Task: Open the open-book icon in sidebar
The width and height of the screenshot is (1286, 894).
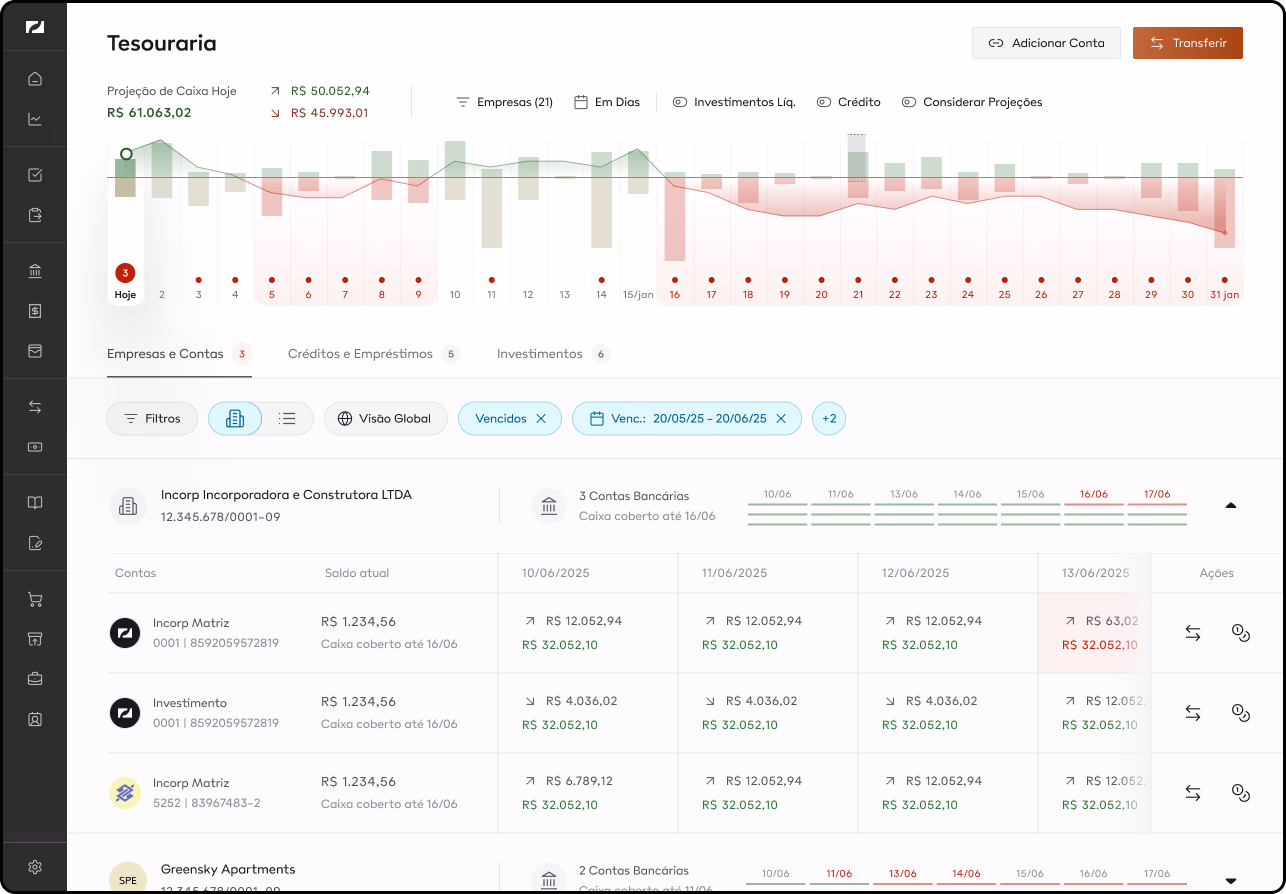Action: (x=35, y=503)
